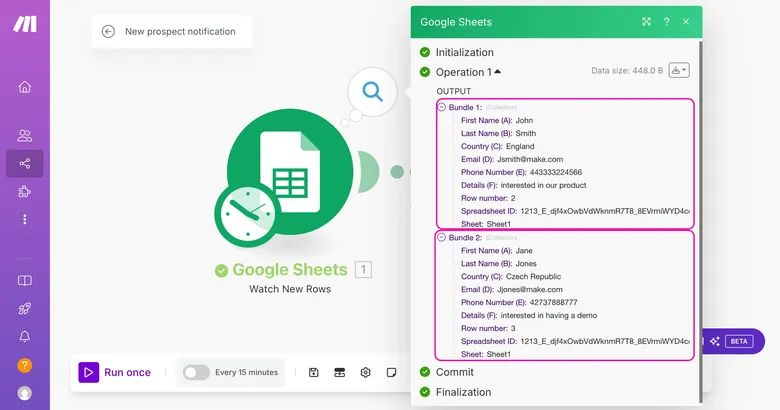The height and width of the screenshot is (410, 780).
Task: Toggle the scenario scheduling switch on
Action: point(196,372)
